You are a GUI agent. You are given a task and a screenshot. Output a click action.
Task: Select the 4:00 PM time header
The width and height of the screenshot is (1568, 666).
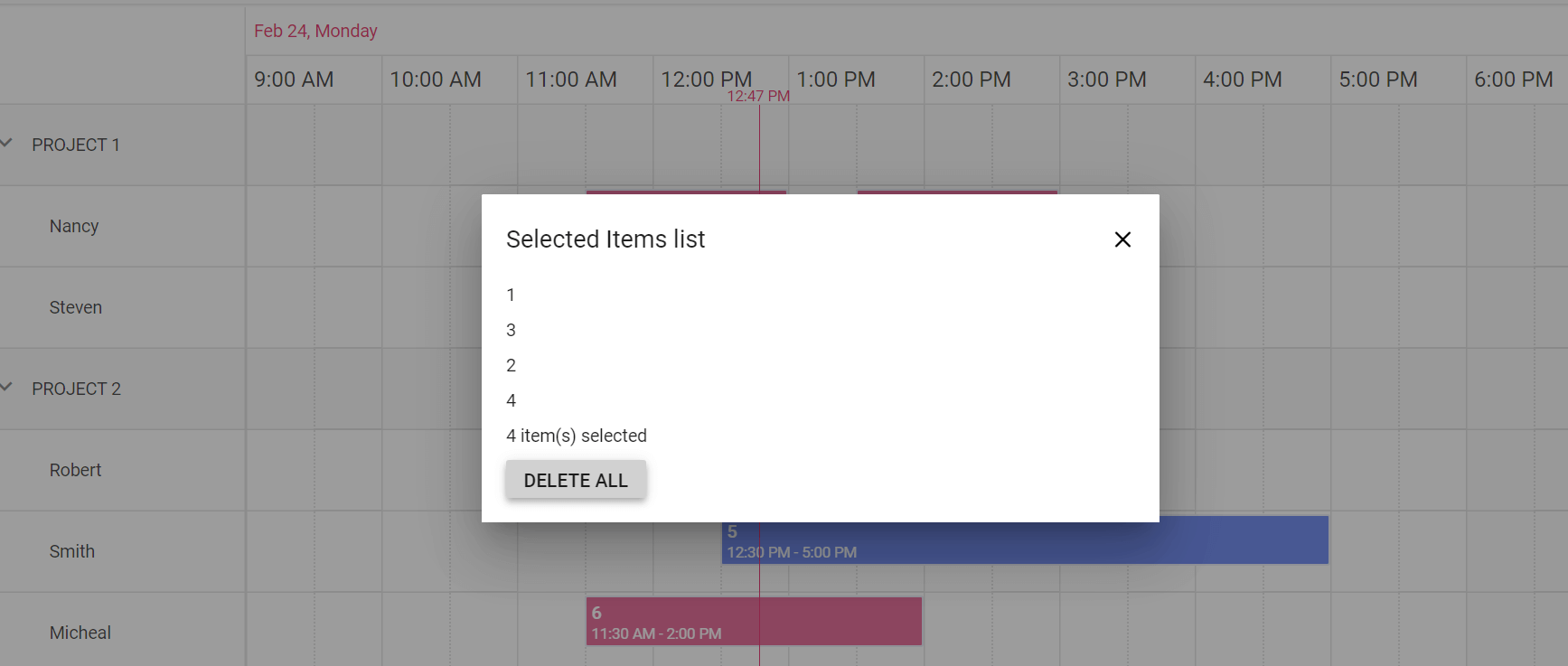[1242, 80]
